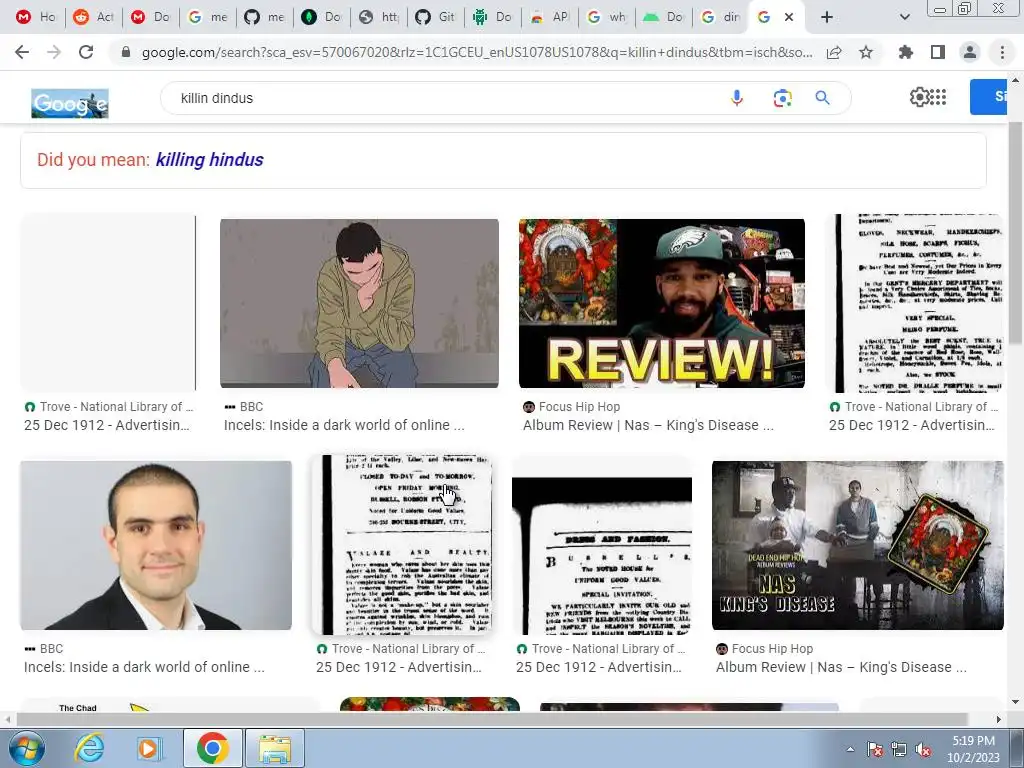Switch to the first 'Ho' tab
This screenshot has width=1024, height=768.
tap(36, 17)
